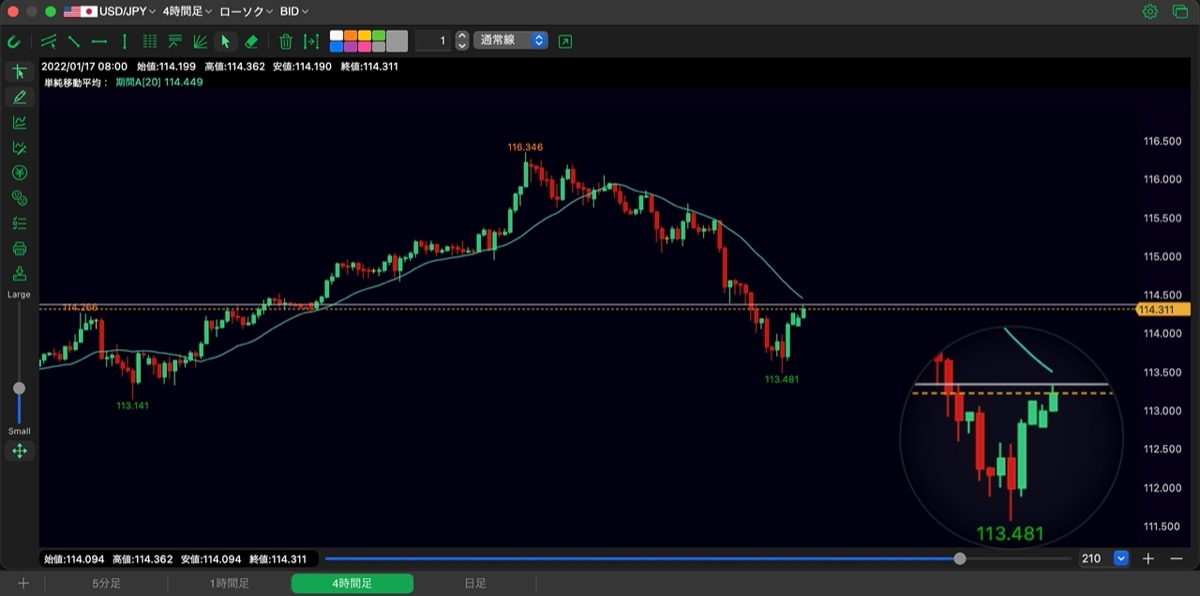Viewport: 1200px width, 596px height.
Task: Click the line width input field showing 1
Action: (432, 41)
